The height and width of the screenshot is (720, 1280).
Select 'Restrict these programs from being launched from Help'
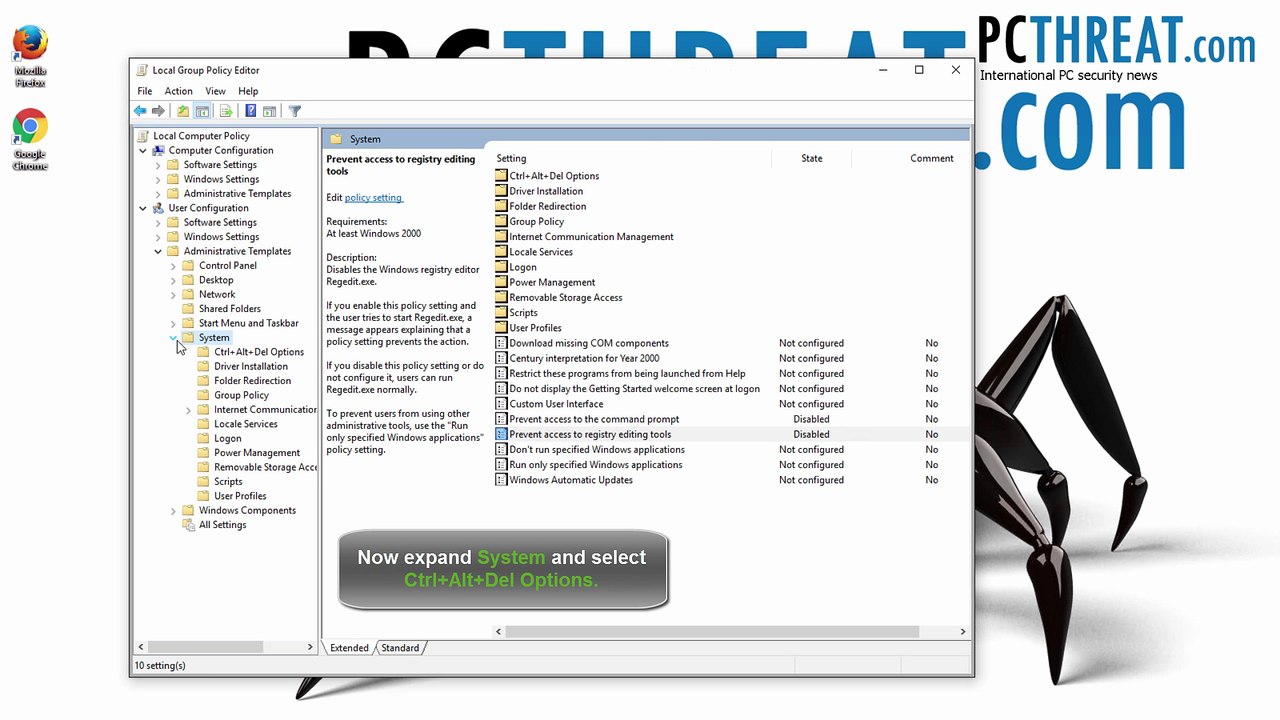(x=732, y=373)
